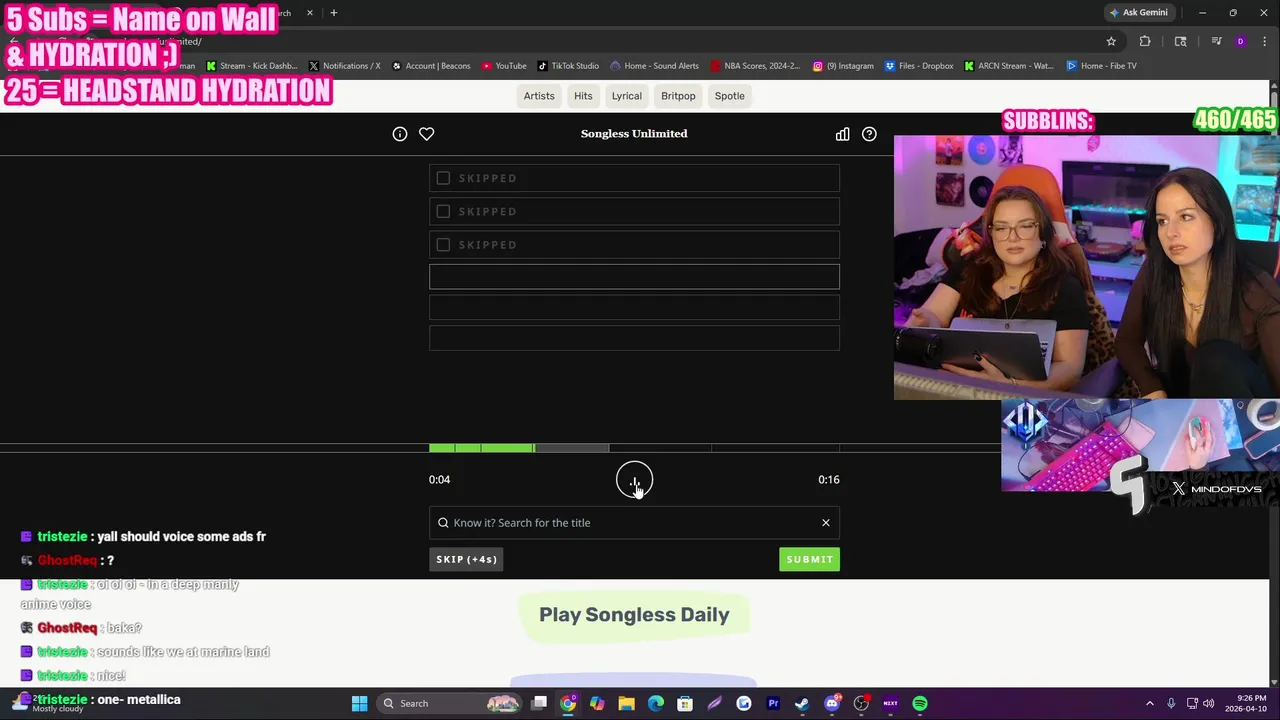Viewport: 1280px width, 720px height.
Task: Open OBS Studio from taskbar
Action: pos(861,704)
